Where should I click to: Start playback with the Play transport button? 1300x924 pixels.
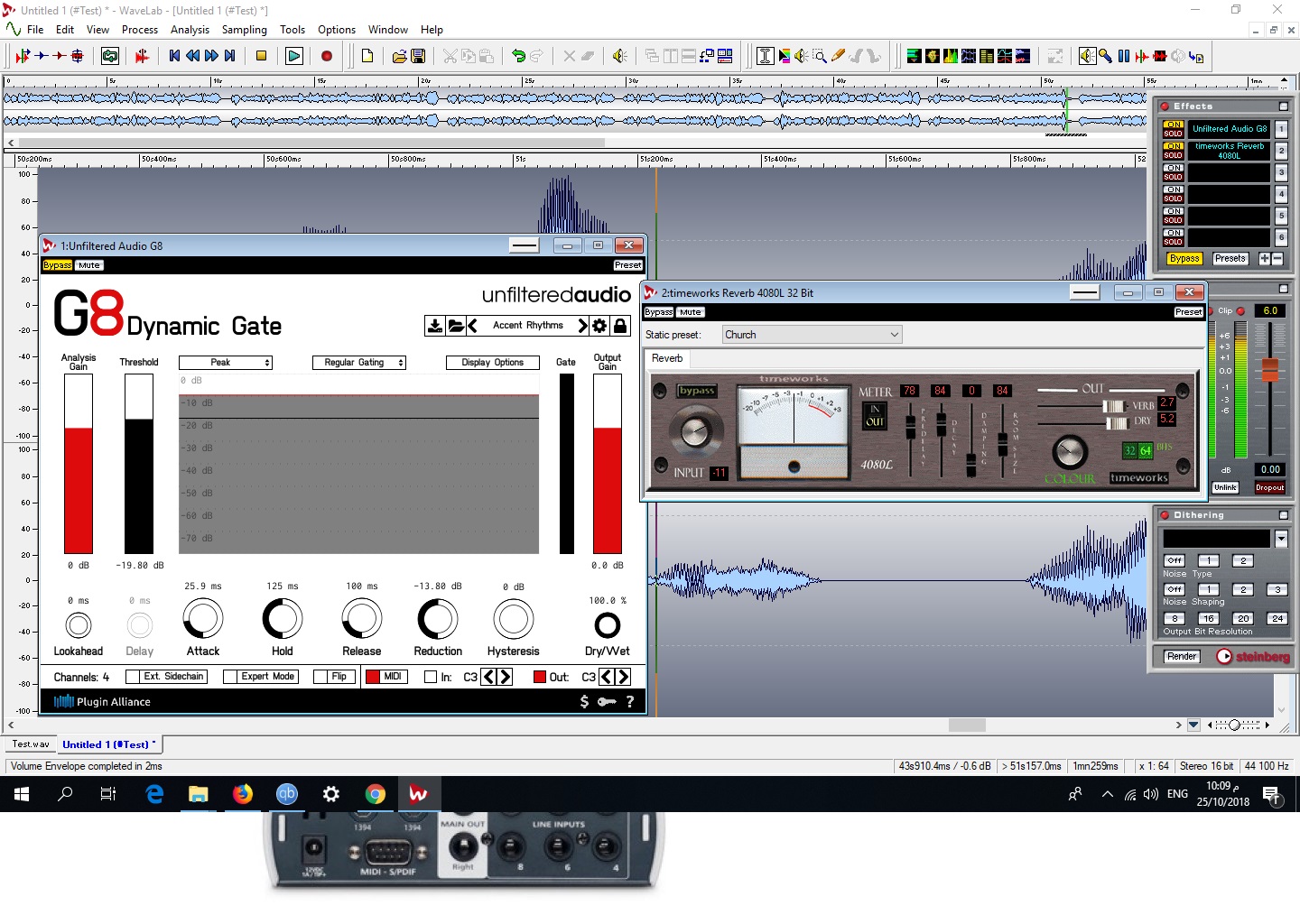pos(294,56)
